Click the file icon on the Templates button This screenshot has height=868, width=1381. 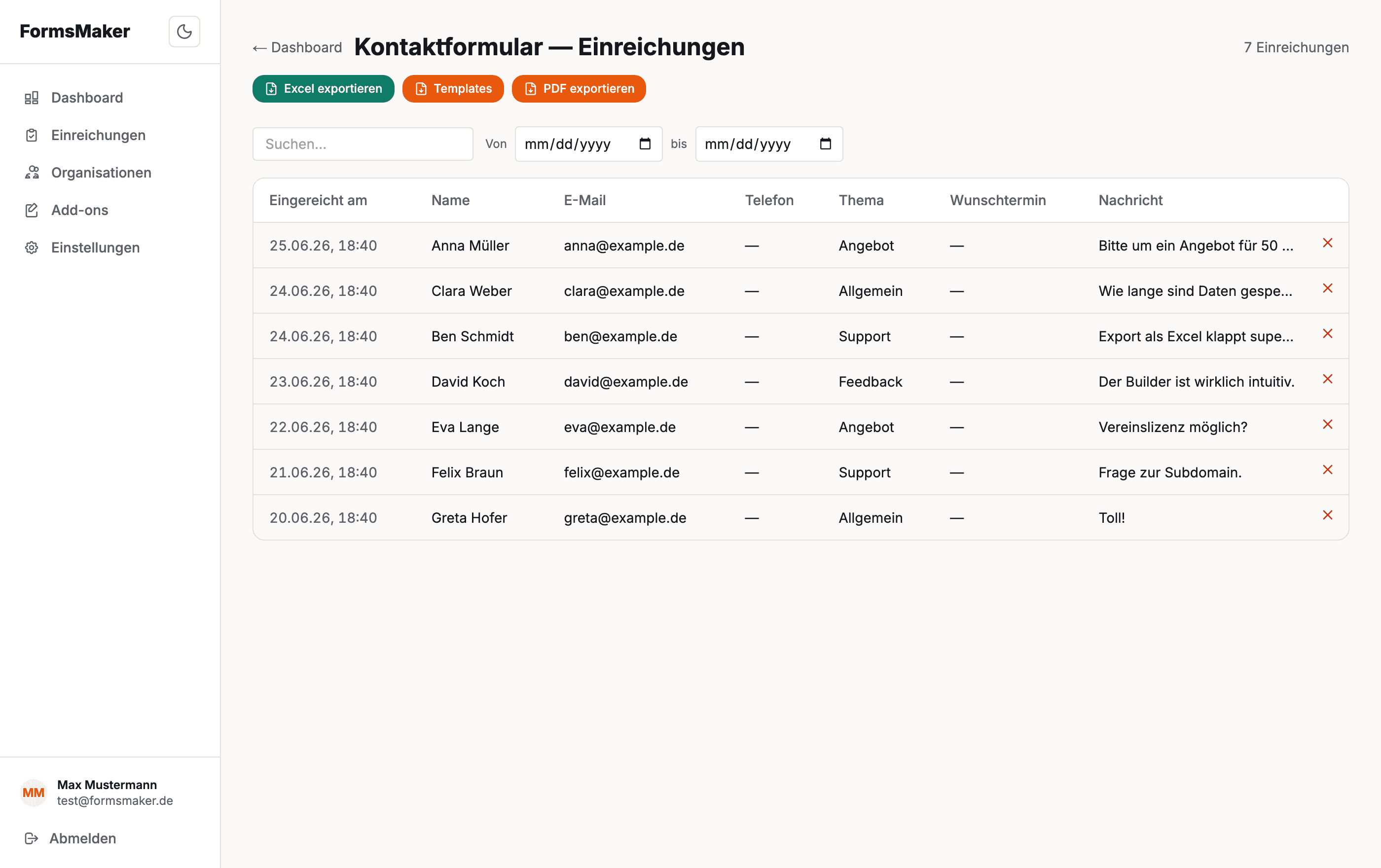pos(421,89)
